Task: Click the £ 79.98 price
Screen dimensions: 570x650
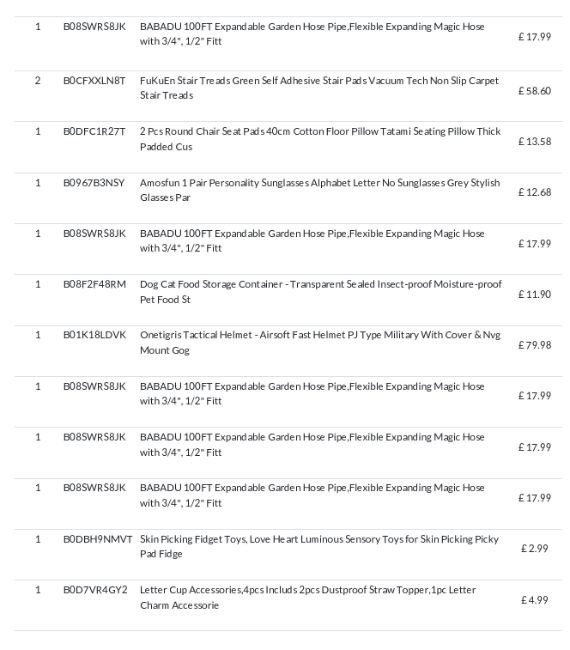Action: [534, 345]
